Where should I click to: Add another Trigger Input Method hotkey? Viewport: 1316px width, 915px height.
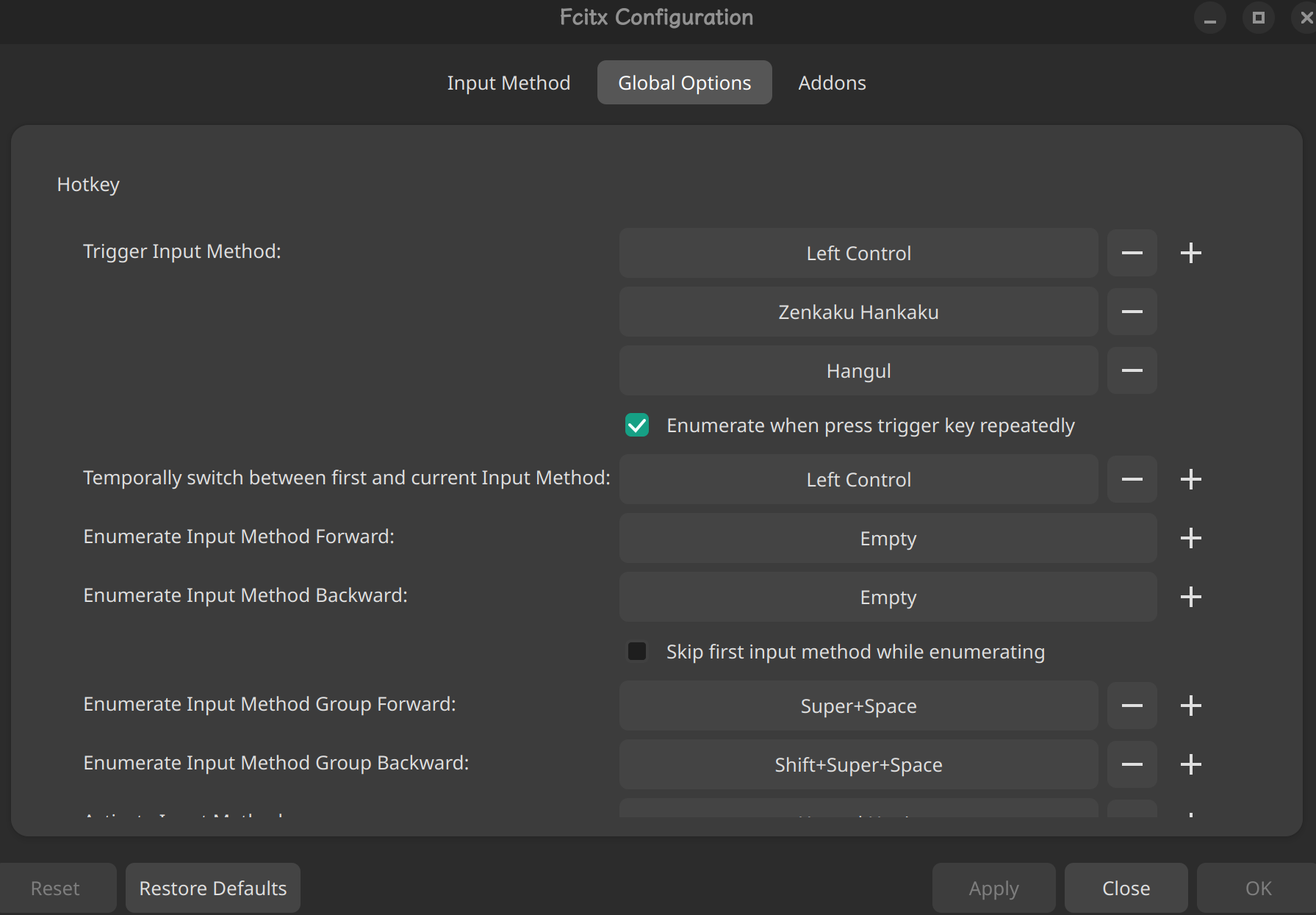pyautogui.click(x=1191, y=253)
